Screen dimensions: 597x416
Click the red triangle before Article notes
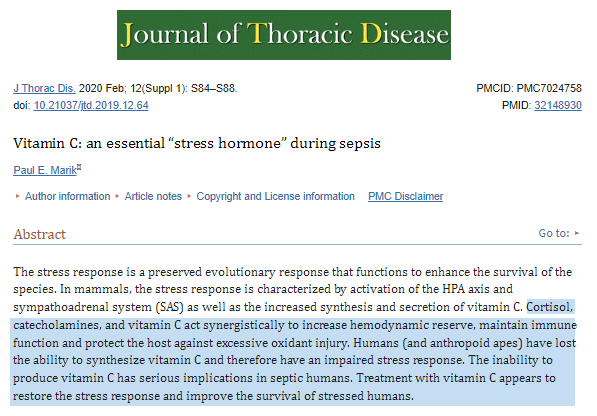pos(117,196)
